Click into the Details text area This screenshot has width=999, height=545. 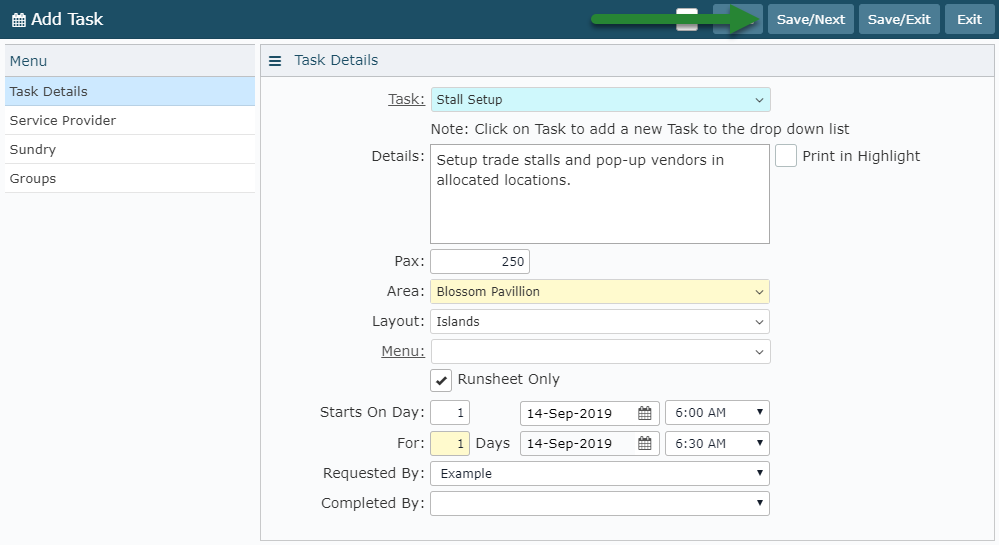[600, 194]
